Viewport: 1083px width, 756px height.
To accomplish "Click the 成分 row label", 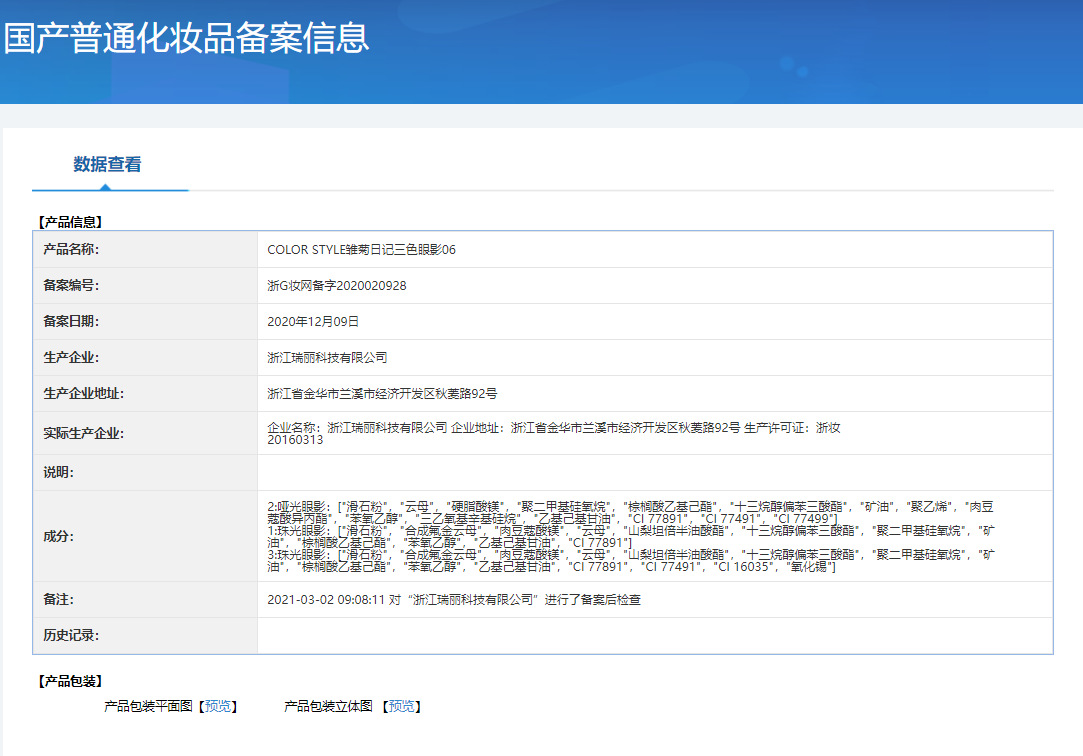I will pyautogui.click(x=59, y=536).
